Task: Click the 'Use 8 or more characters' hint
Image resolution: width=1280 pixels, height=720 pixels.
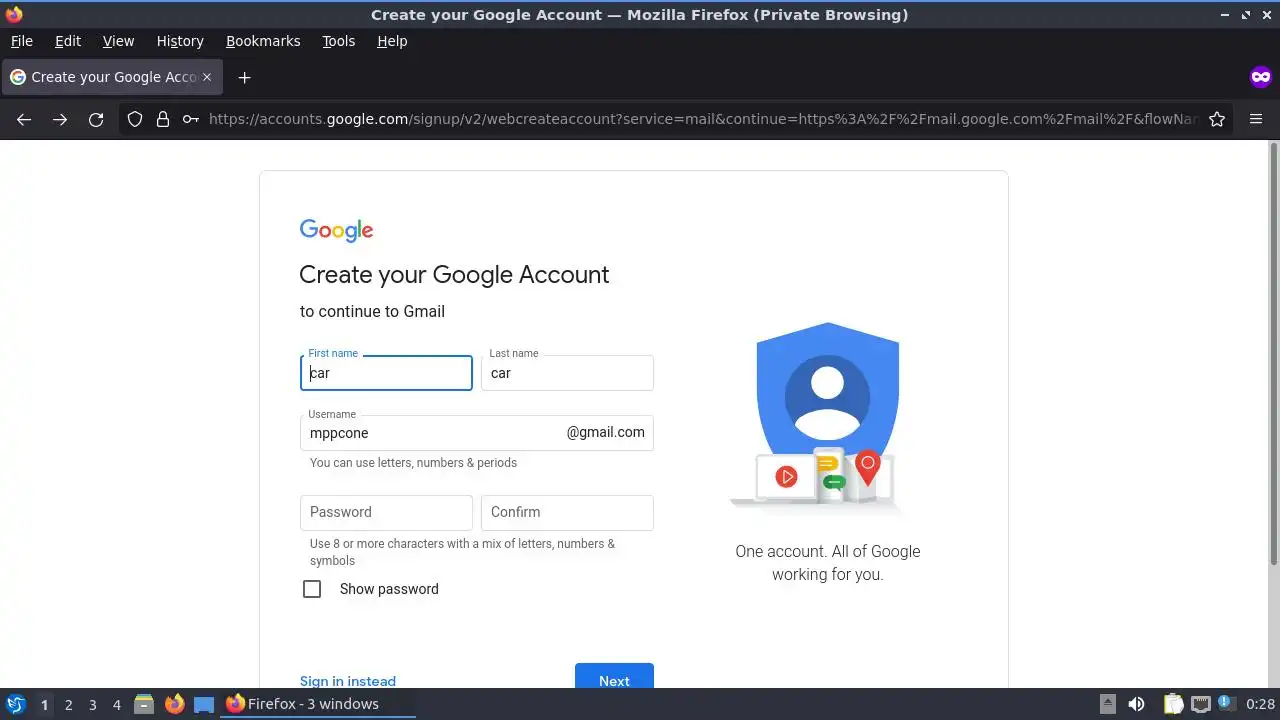Action: tap(462, 552)
